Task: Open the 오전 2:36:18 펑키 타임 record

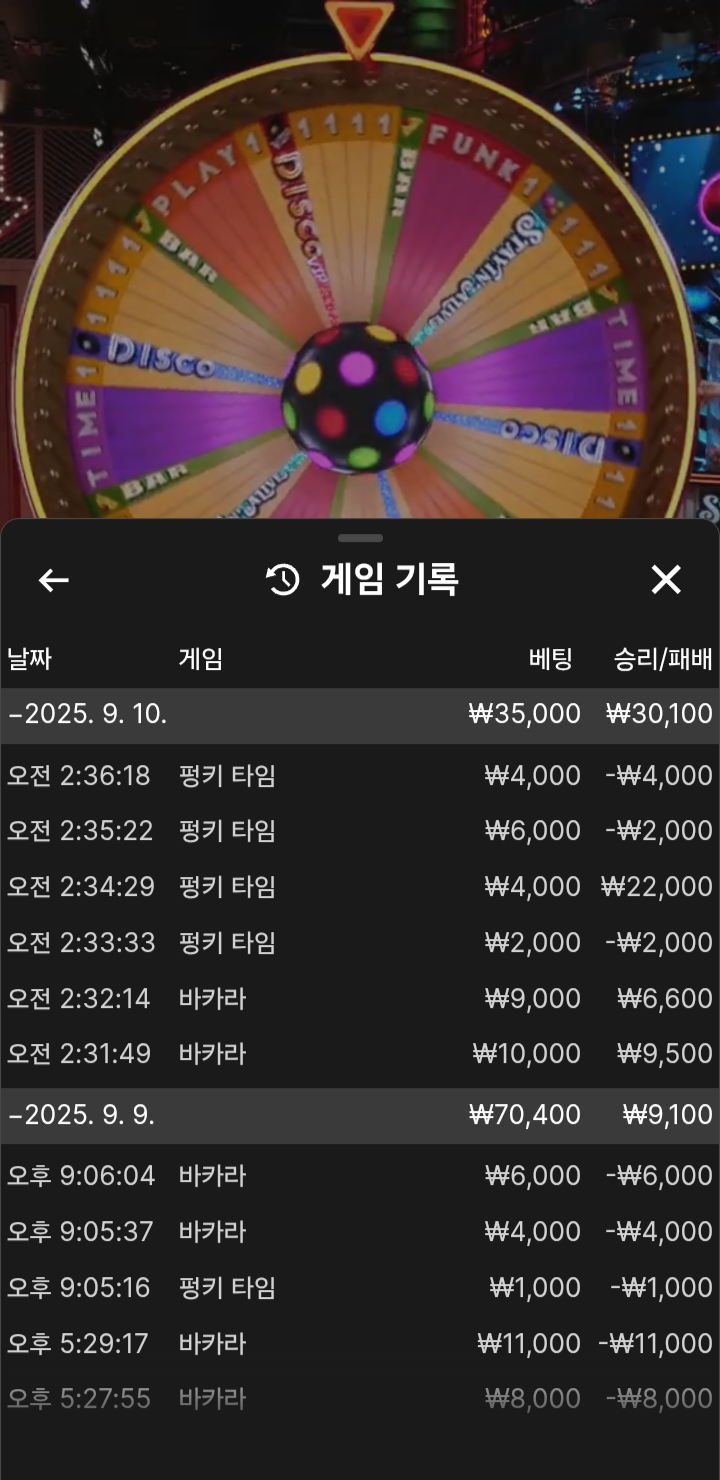Action: click(360, 775)
